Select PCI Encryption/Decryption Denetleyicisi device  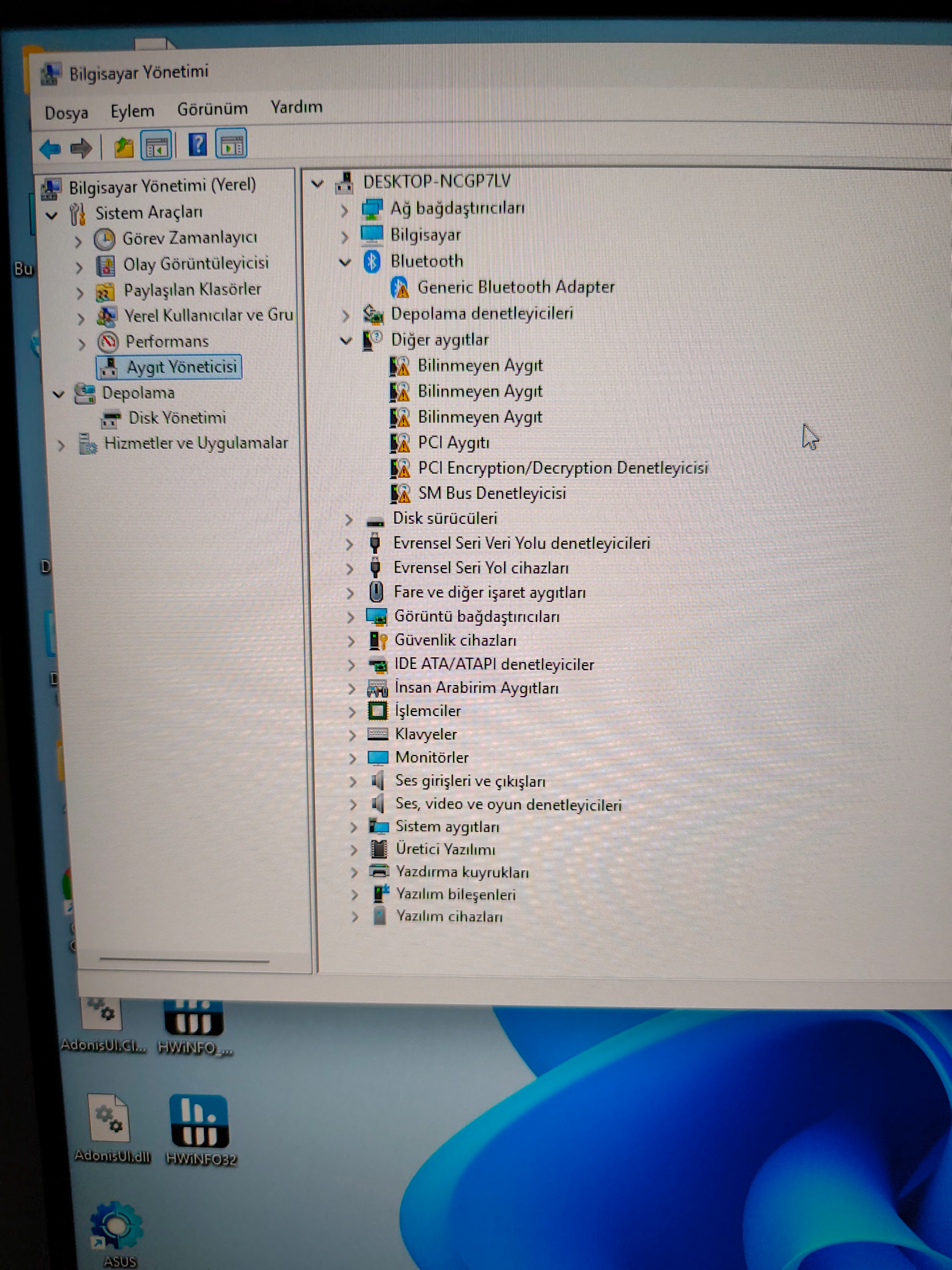(562, 468)
